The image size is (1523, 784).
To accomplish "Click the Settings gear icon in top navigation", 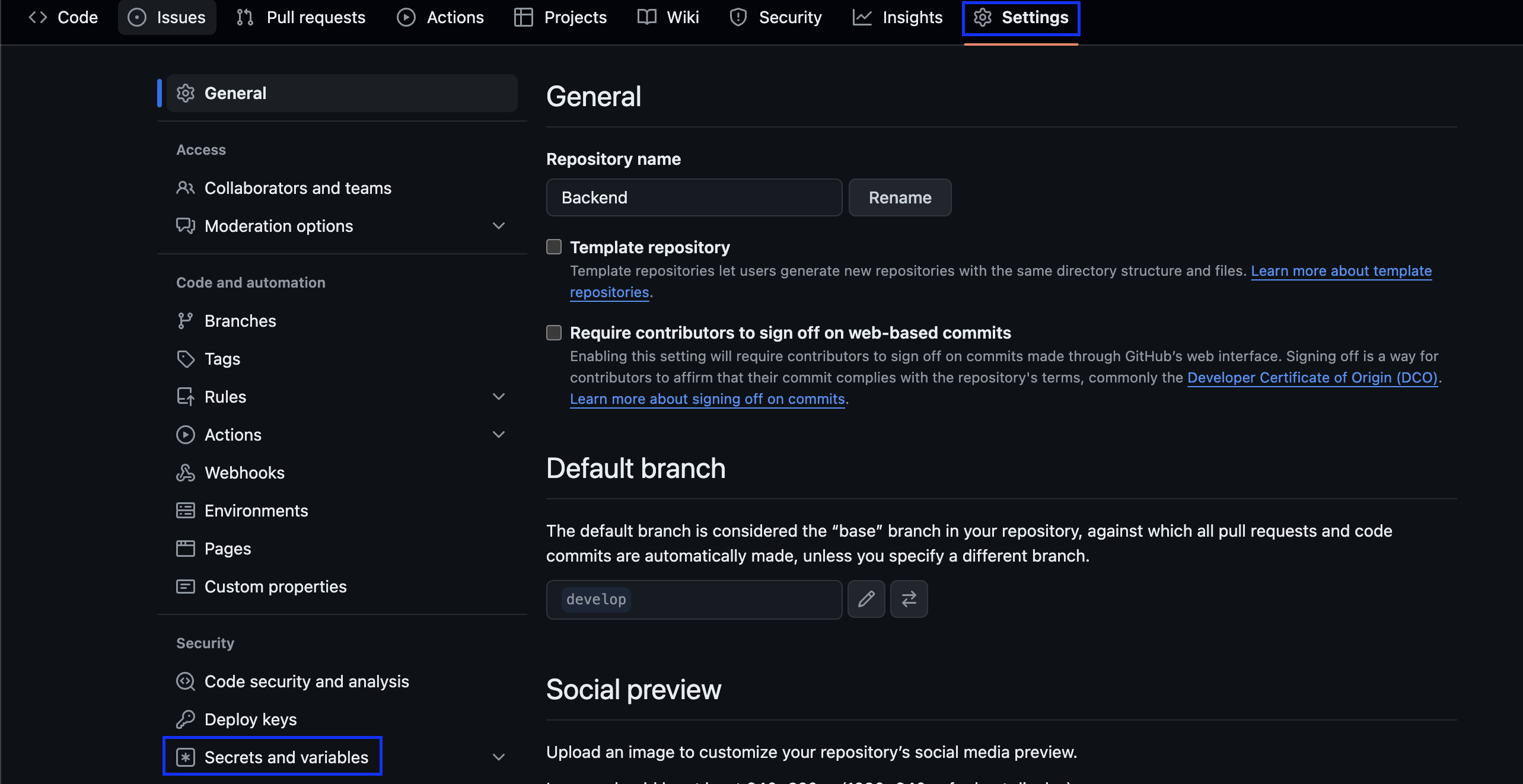I will click(x=983, y=17).
